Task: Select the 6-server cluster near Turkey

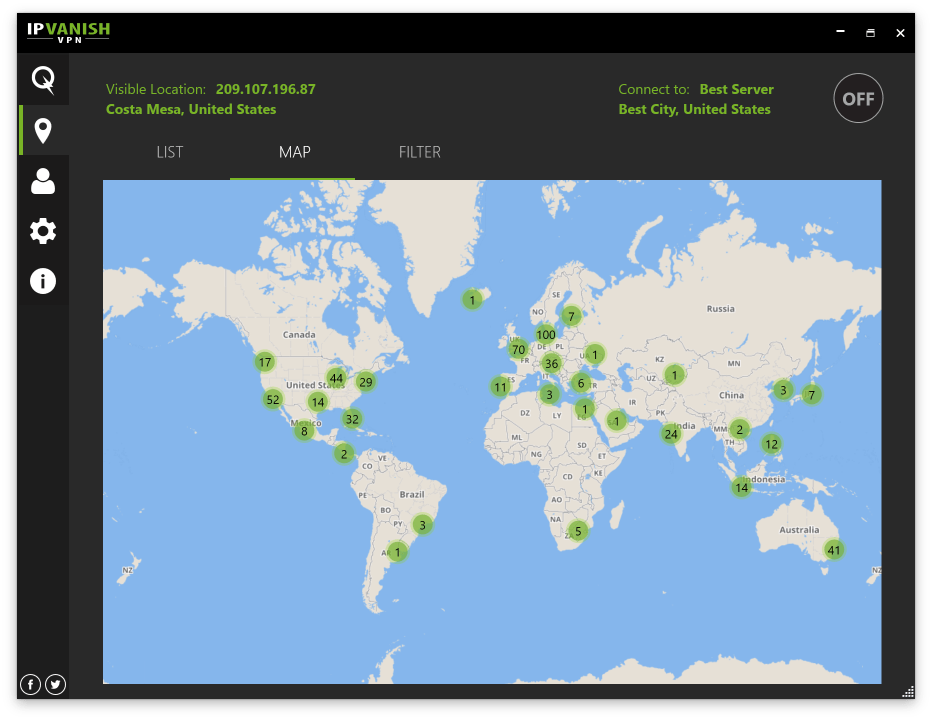Action: 581,383
